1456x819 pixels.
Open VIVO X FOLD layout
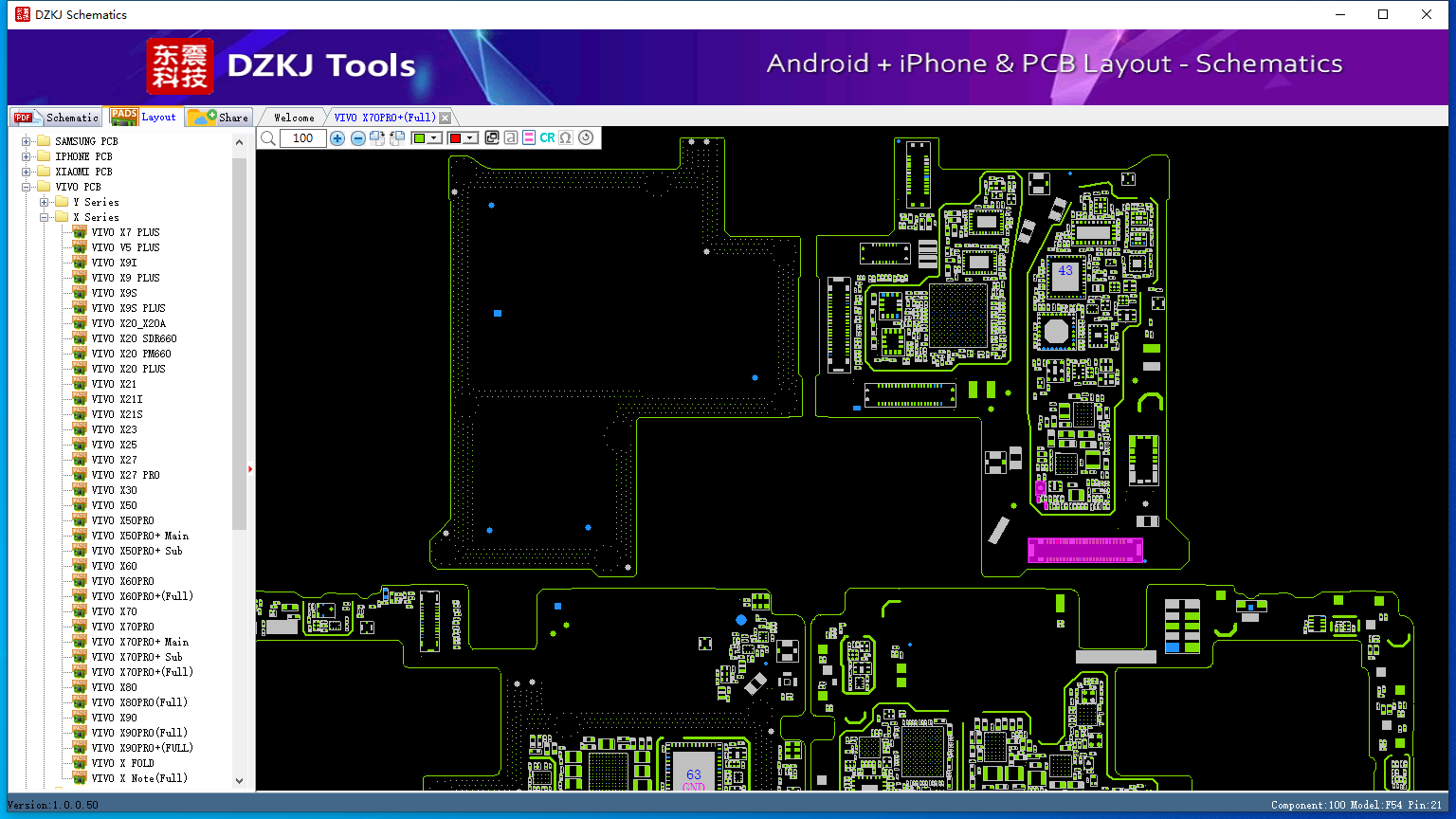(123, 763)
